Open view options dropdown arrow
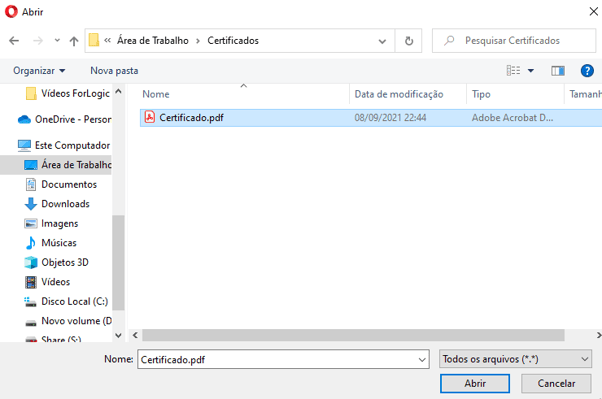Image resolution: width=602 pixels, height=399 pixels. [531, 71]
